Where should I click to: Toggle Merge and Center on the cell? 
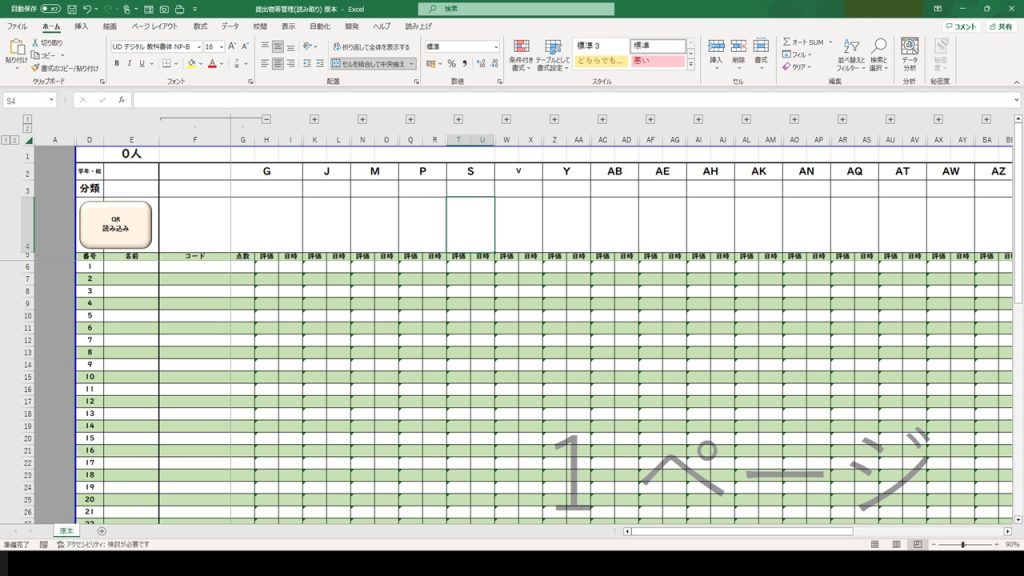(372, 63)
